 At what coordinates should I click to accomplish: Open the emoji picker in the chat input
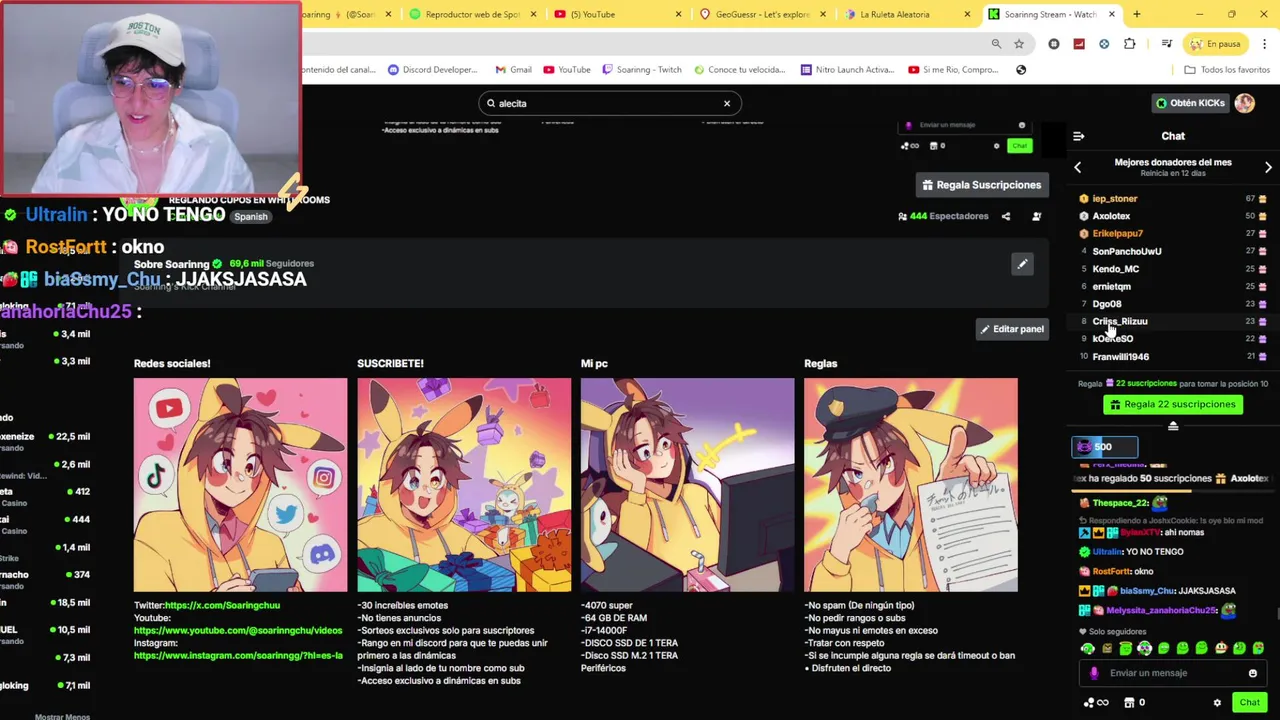[1252, 673]
